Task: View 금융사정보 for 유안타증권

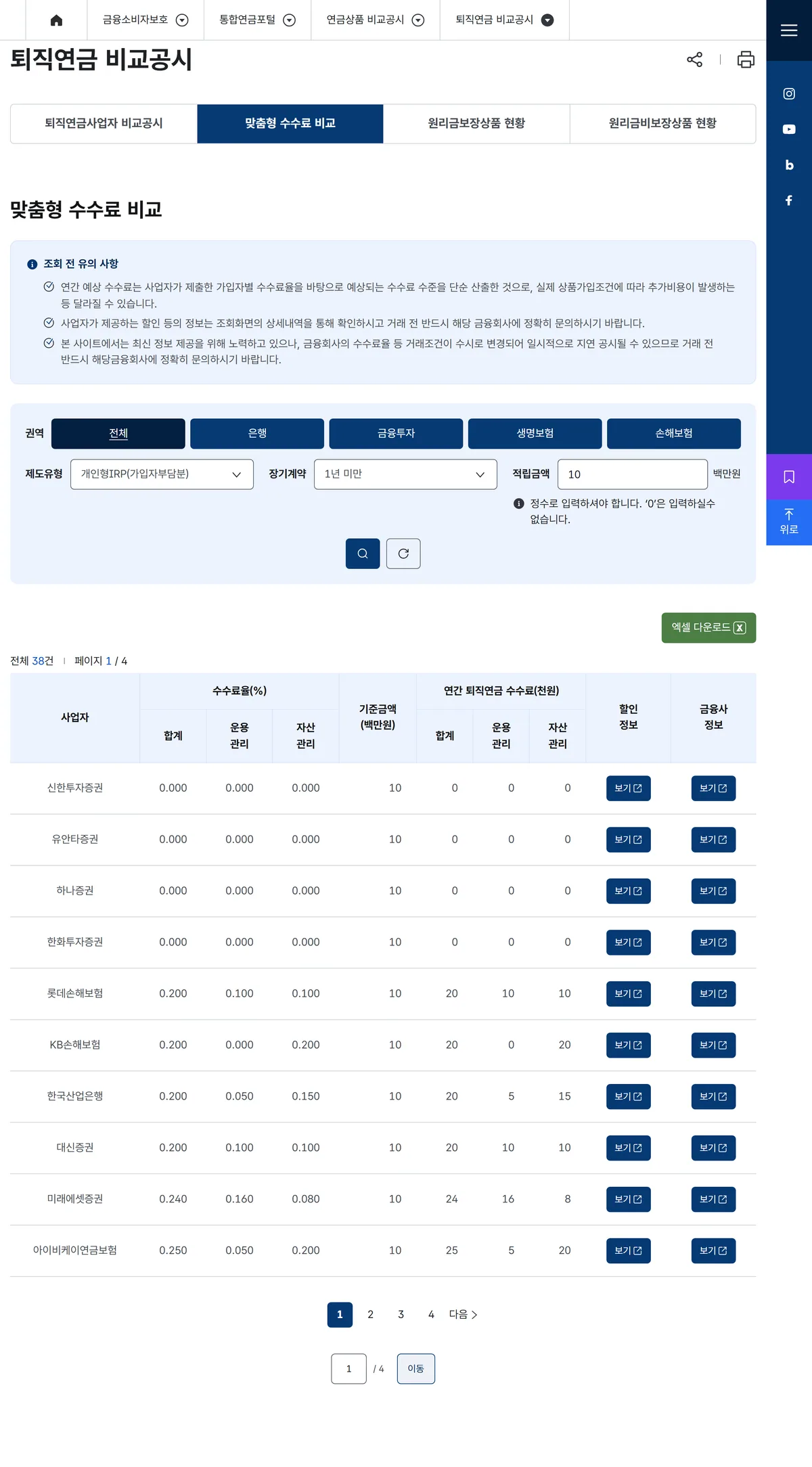Action: 713,840
